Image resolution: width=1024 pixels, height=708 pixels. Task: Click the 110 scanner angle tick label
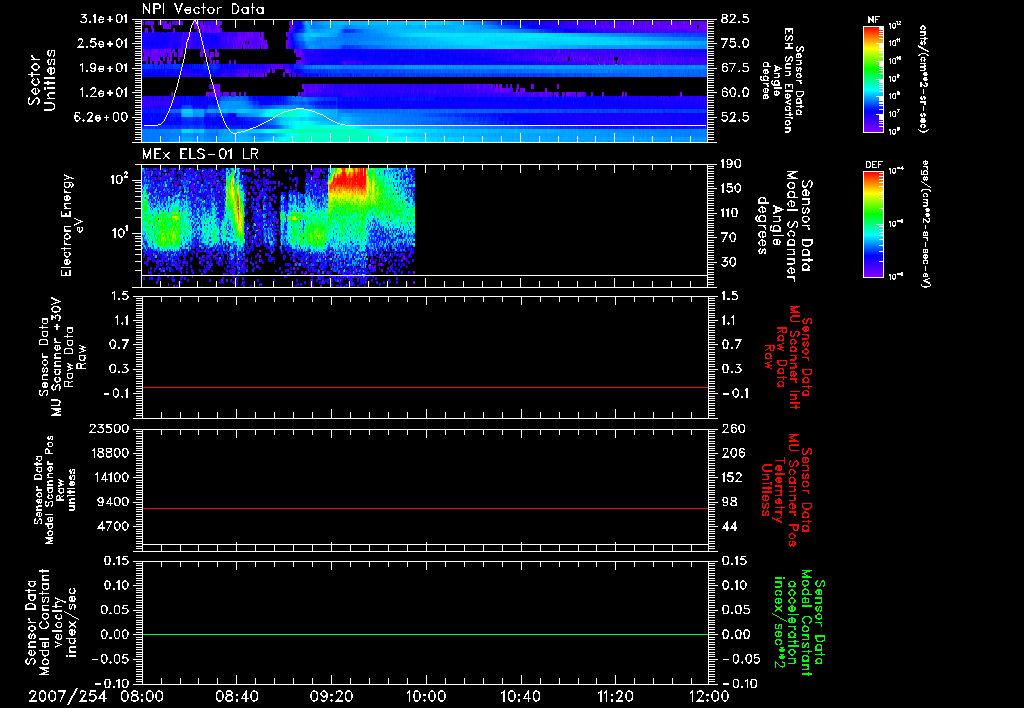click(x=731, y=213)
